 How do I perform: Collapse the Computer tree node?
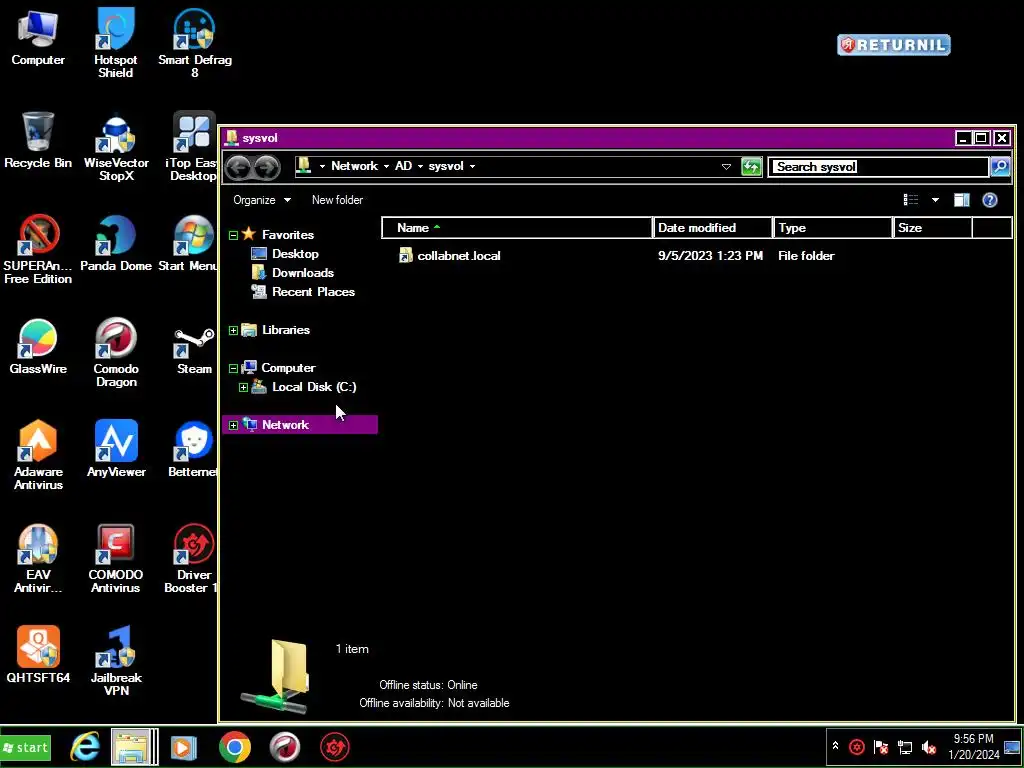tap(233, 368)
